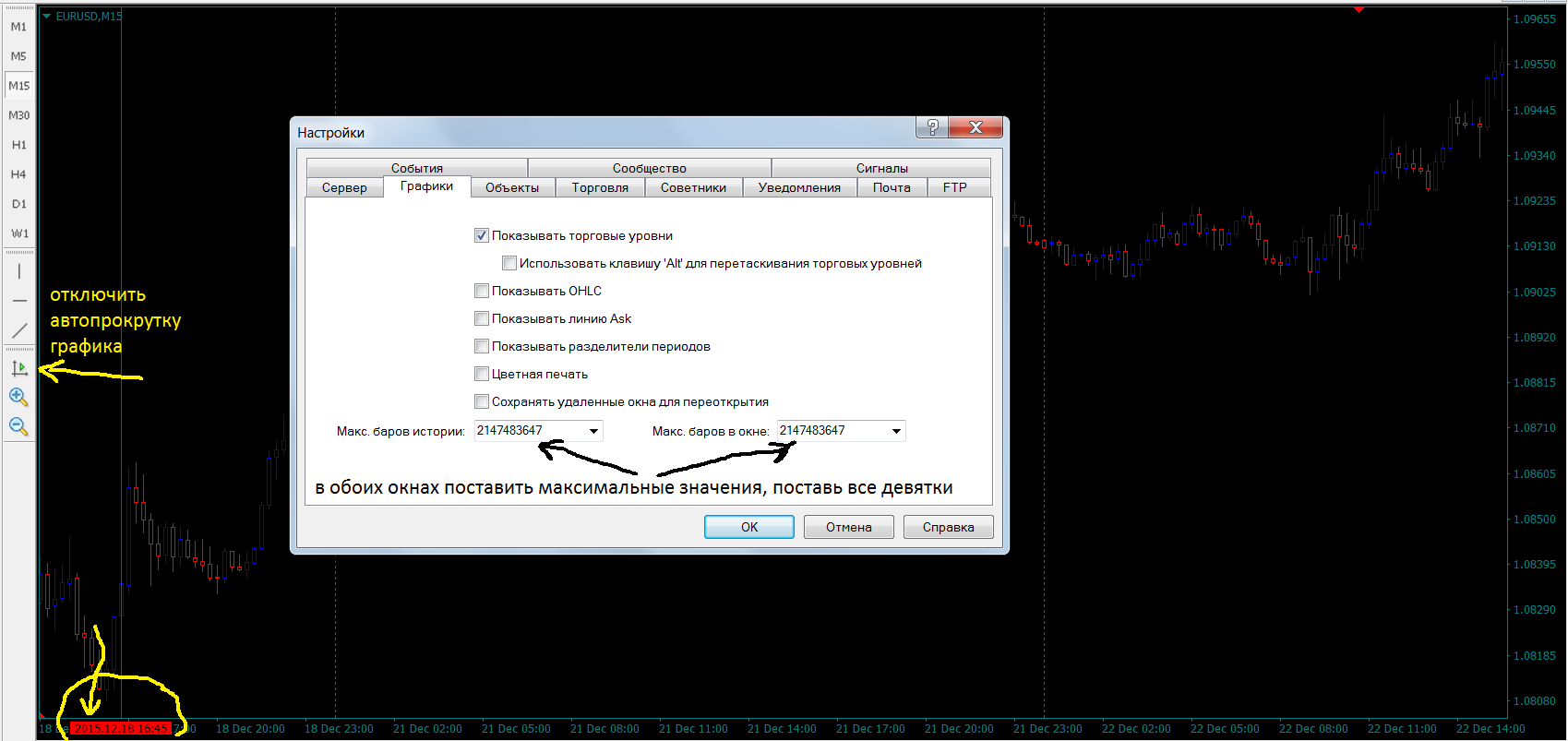
Task: Switch chart to W1 timeframe
Action: (18, 233)
